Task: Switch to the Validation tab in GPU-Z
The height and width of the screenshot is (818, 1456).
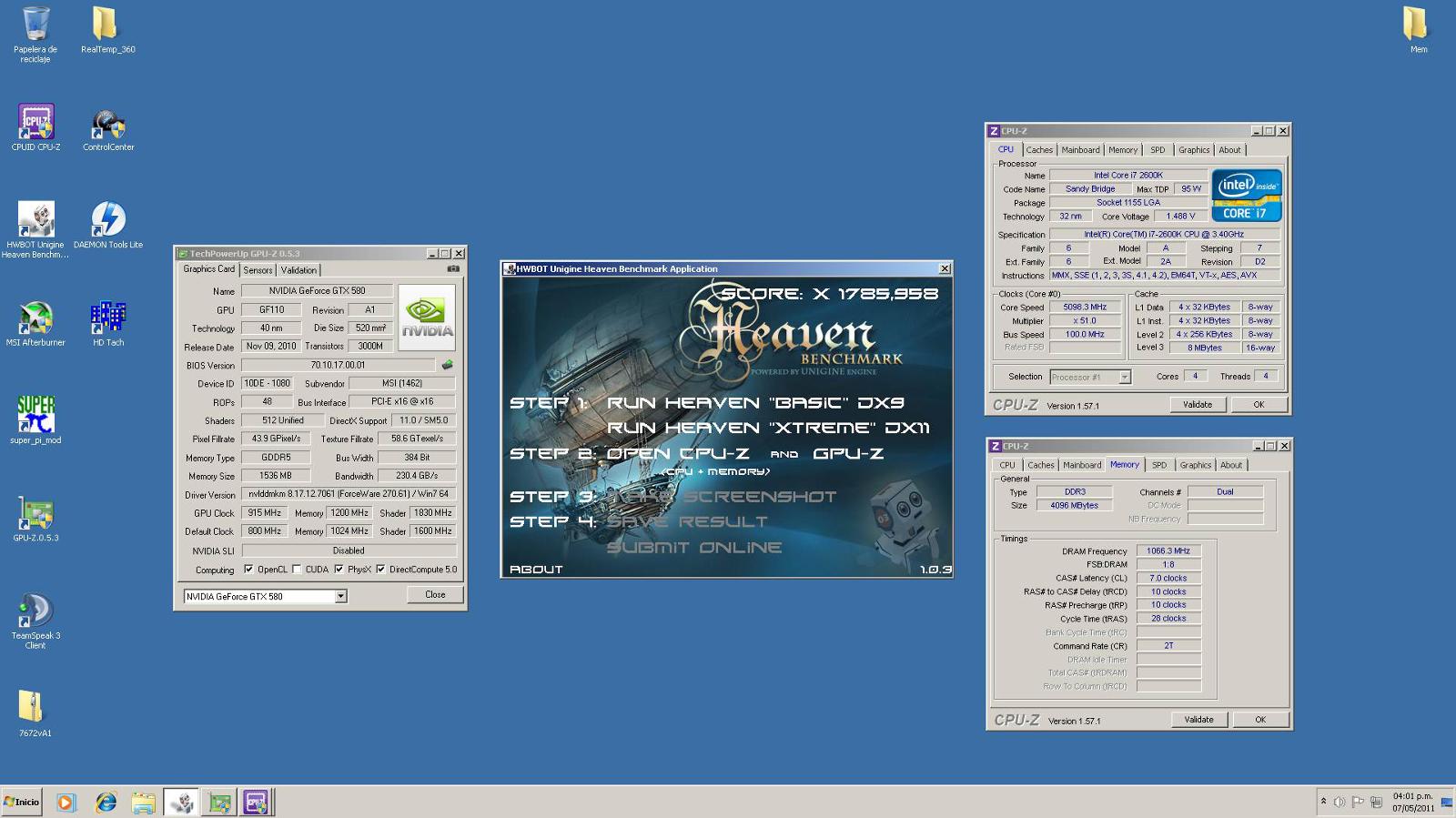Action: pyautogui.click(x=298, y=270)
